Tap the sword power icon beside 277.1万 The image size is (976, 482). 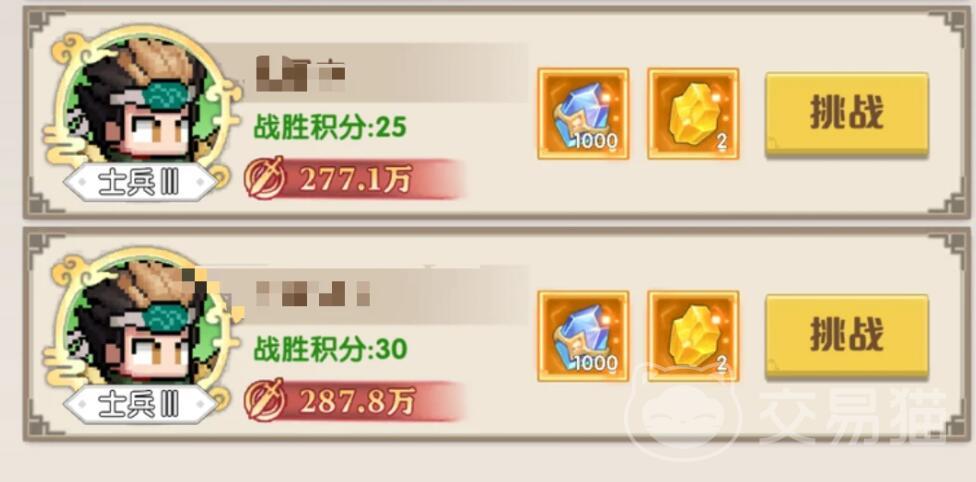tap(265, 178)
